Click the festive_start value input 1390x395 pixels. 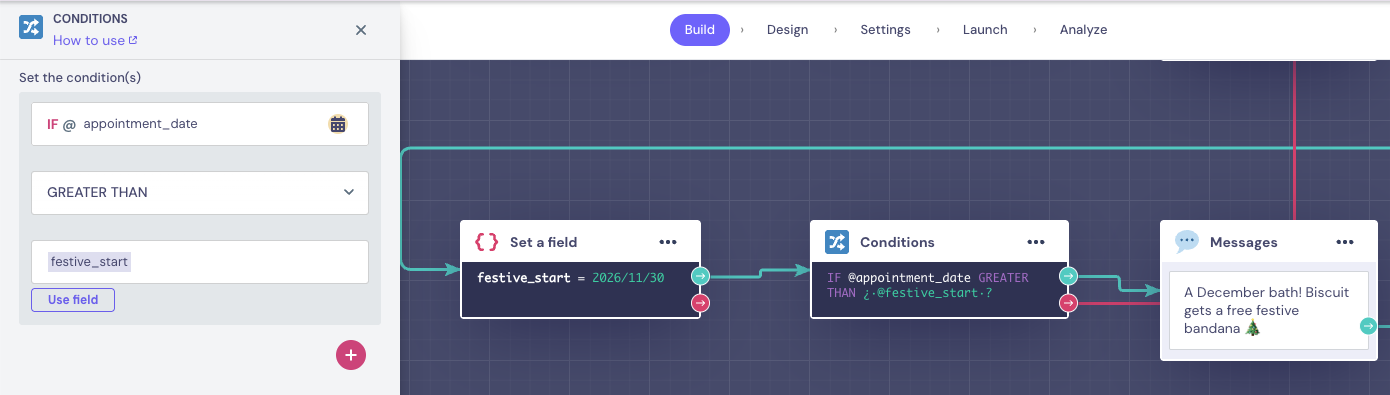pyautogui.click(x=200, y=262)
